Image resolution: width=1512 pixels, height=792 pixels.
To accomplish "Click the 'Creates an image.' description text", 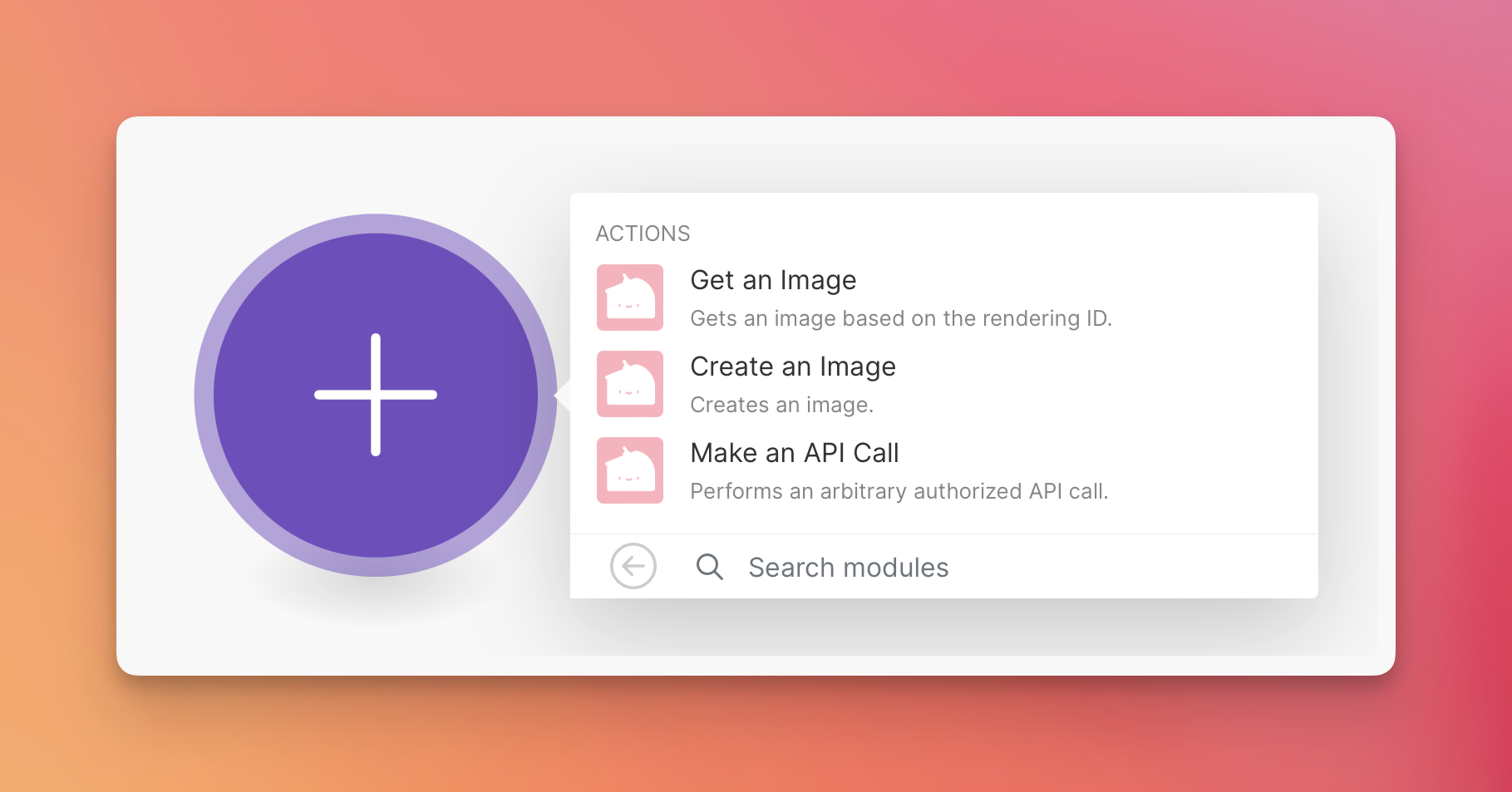I will [782, 405].
